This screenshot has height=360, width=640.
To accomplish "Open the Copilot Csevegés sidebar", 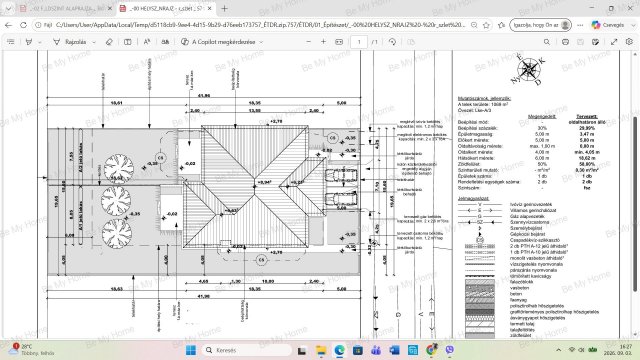I will (x=608, y=25).
